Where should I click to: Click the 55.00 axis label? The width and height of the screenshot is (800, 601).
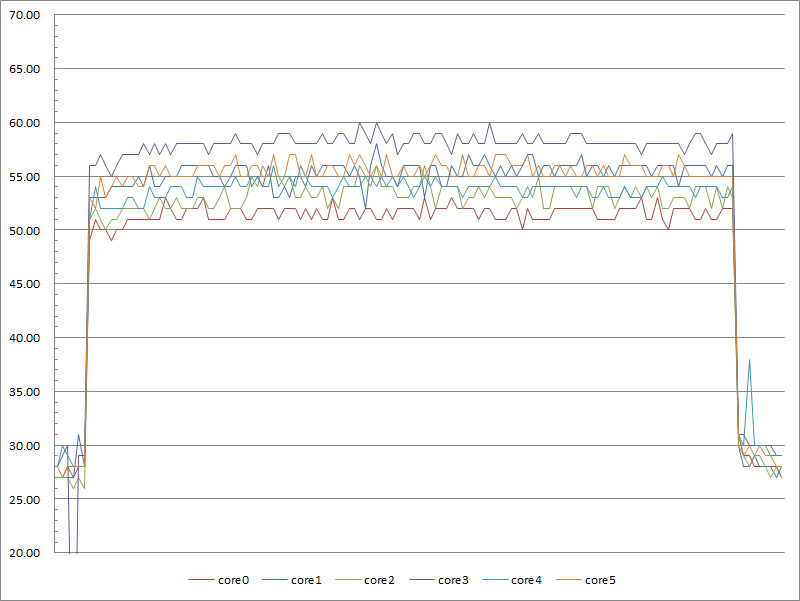[24, 177]
